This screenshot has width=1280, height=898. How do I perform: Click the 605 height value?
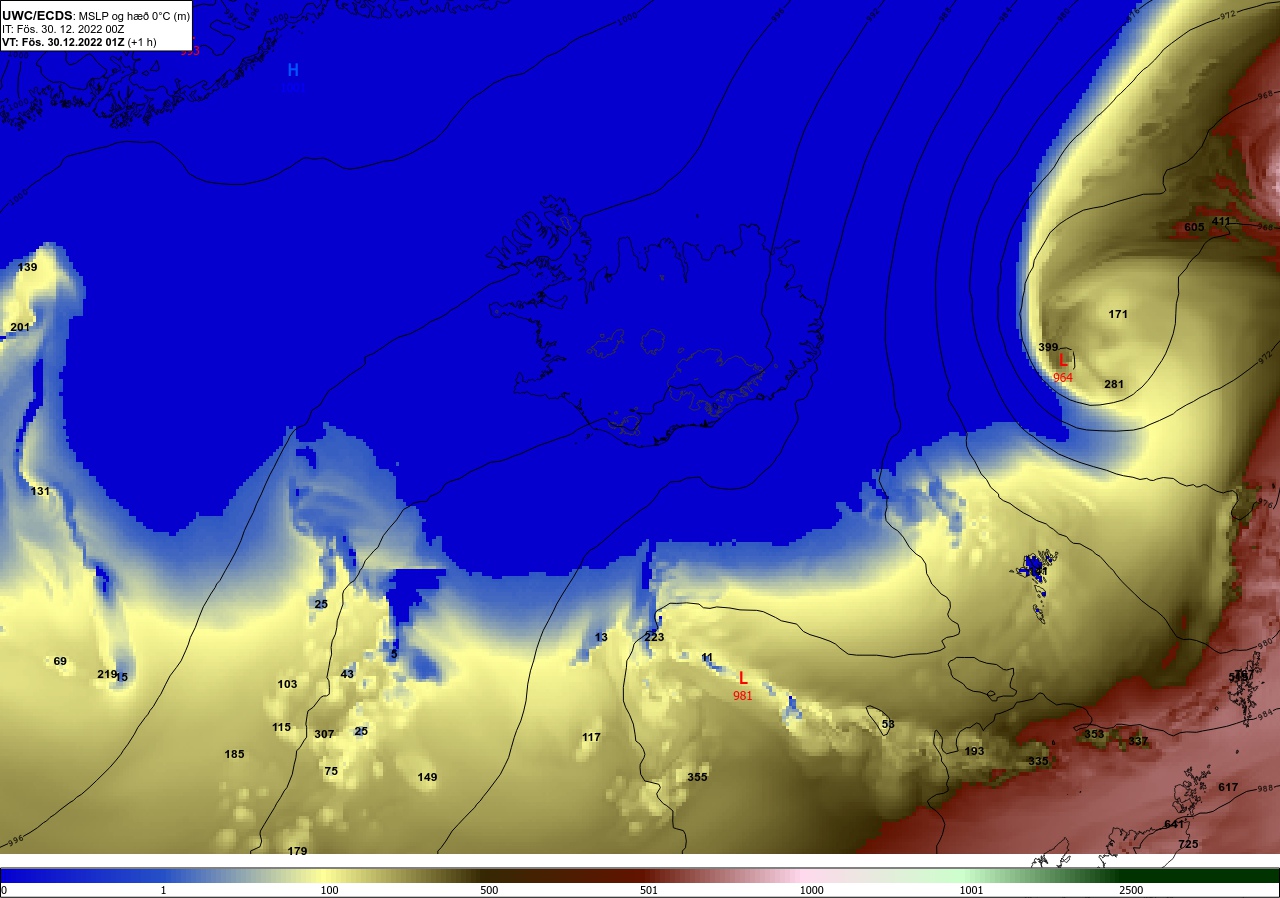(x=1194, y=228)
